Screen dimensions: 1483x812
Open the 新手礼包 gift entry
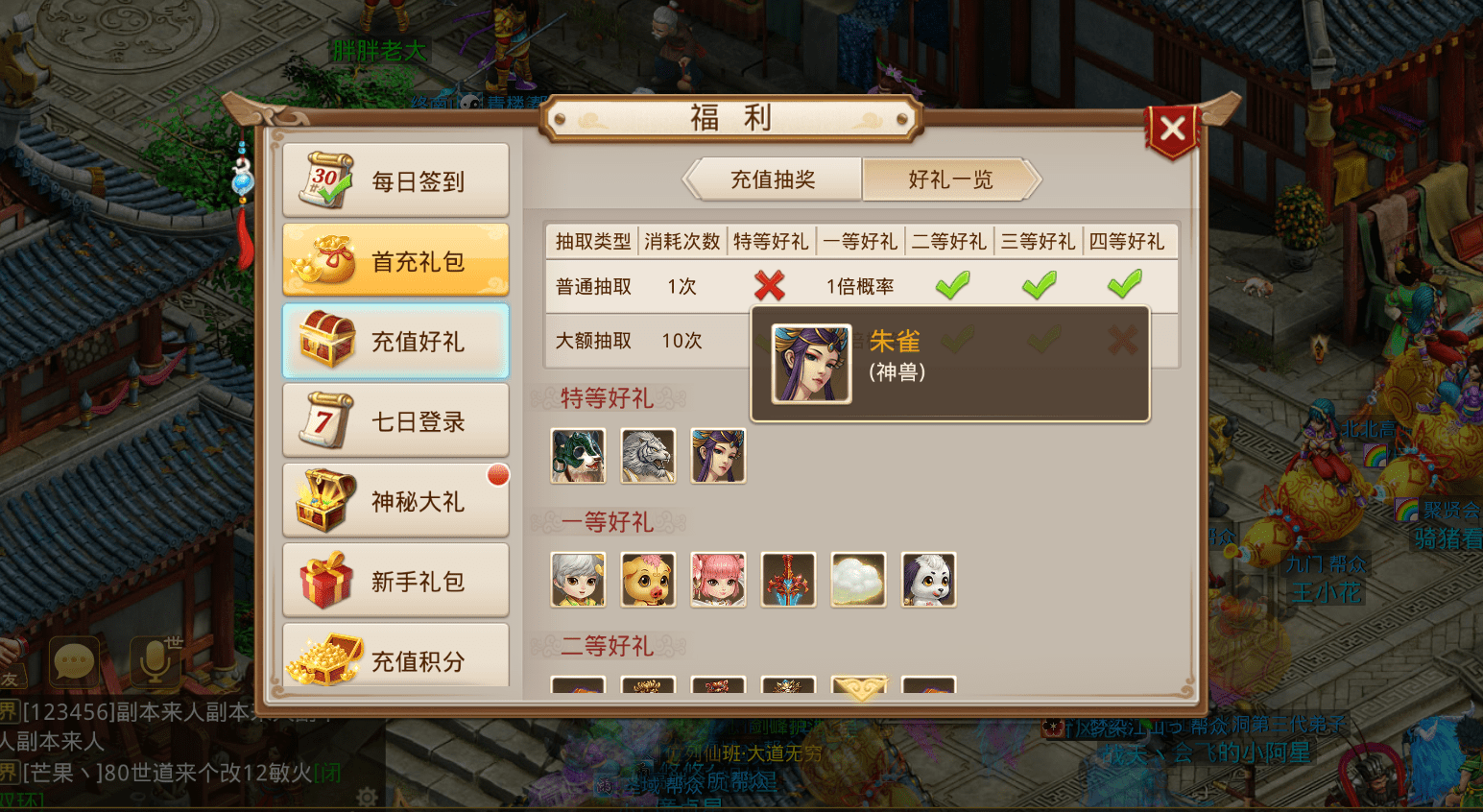[x=395, y=580]
